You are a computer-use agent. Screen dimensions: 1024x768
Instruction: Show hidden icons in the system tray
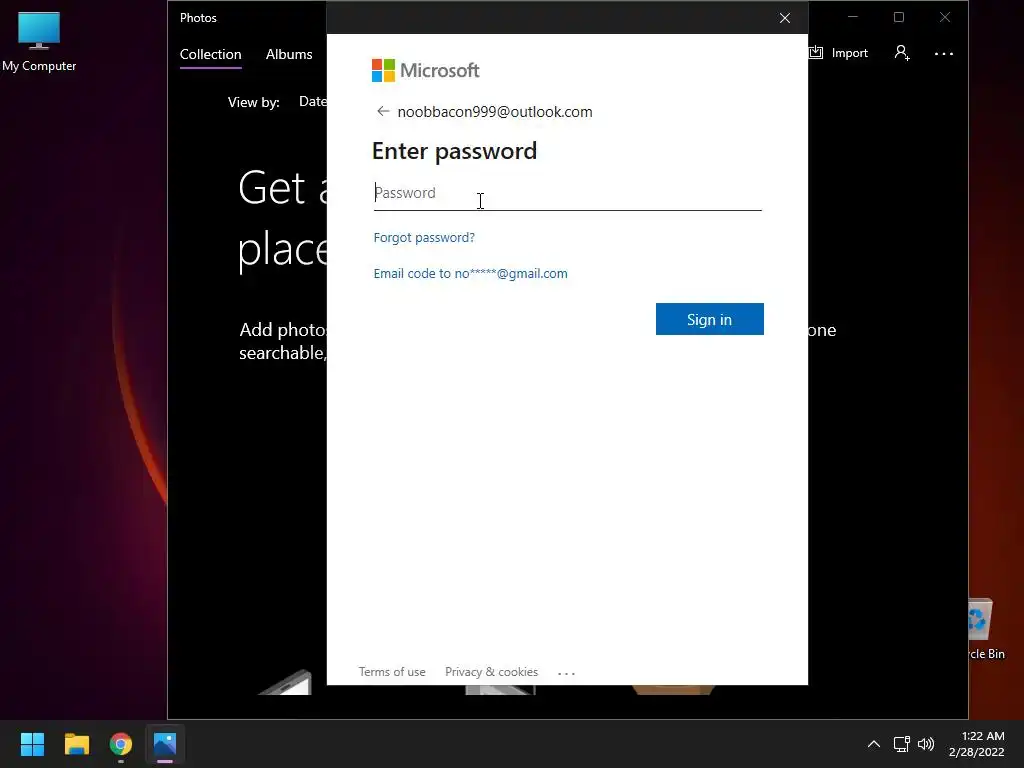pyautogui.click(x=873, y=744)
